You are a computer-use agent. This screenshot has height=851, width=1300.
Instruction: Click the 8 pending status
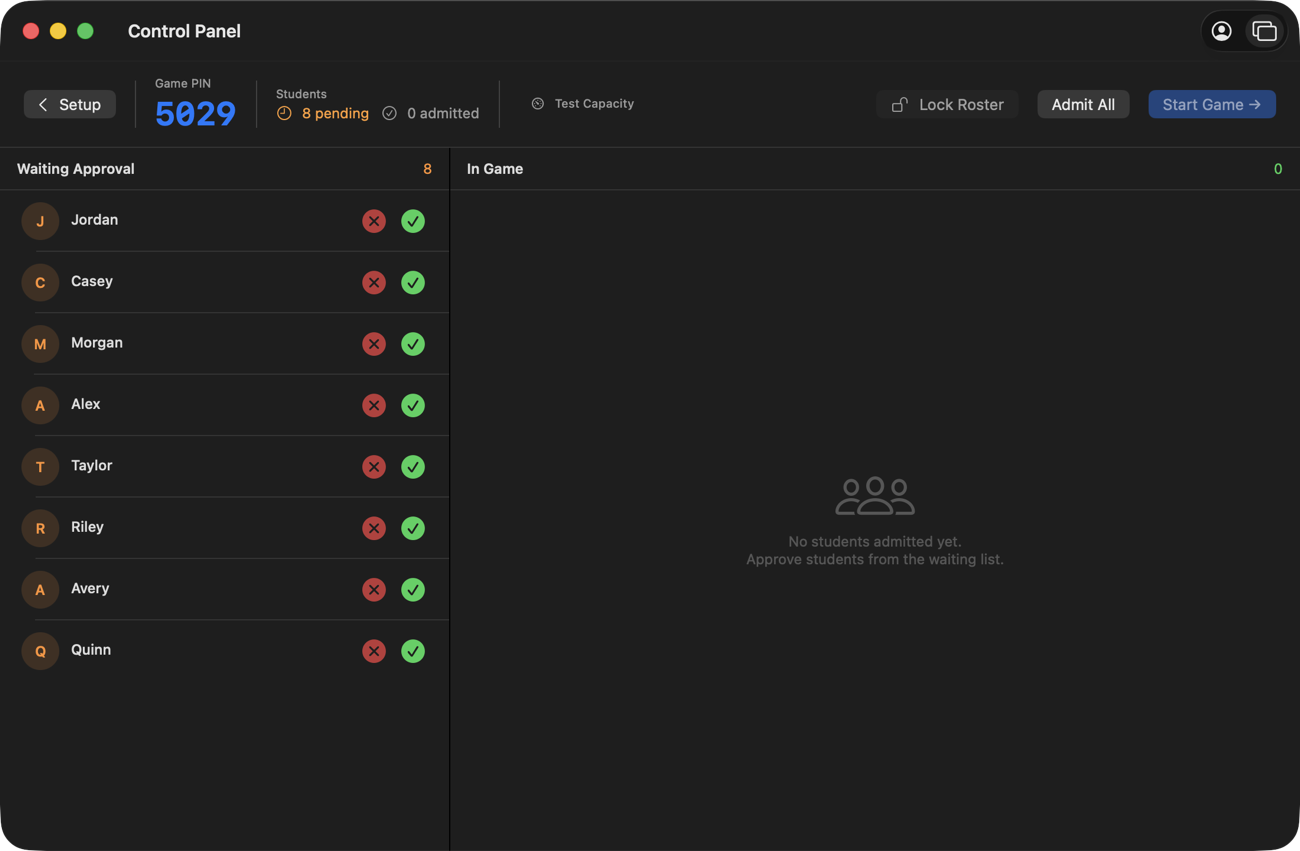[323, 113]
